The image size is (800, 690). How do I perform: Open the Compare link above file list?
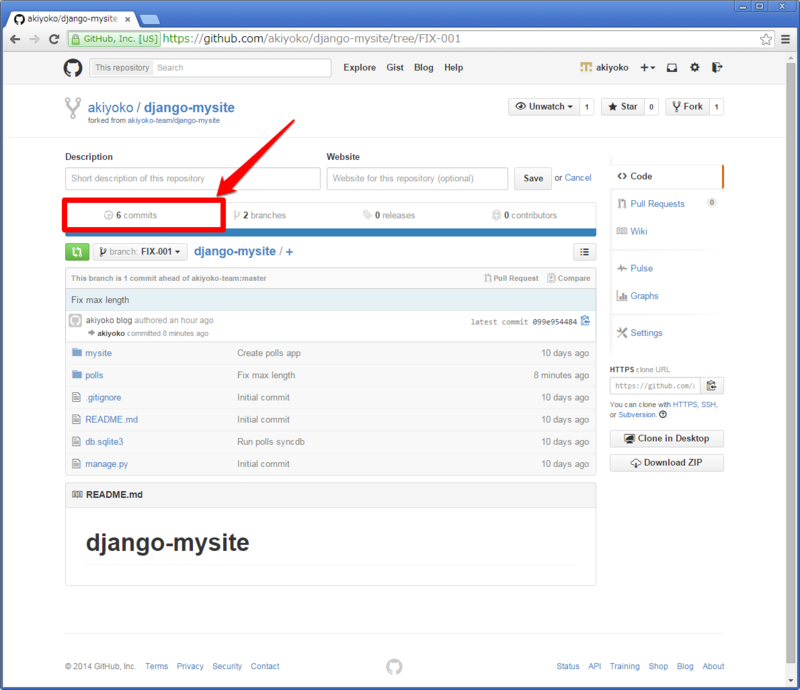point(569,278)
